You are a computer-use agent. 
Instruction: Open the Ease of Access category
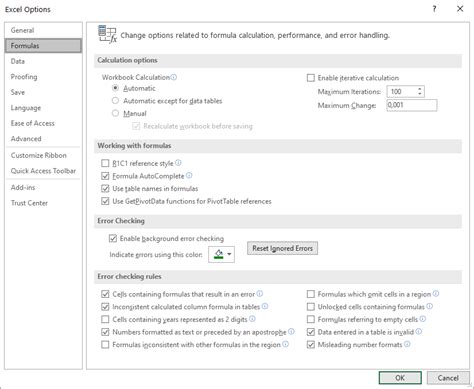point(43,123)
